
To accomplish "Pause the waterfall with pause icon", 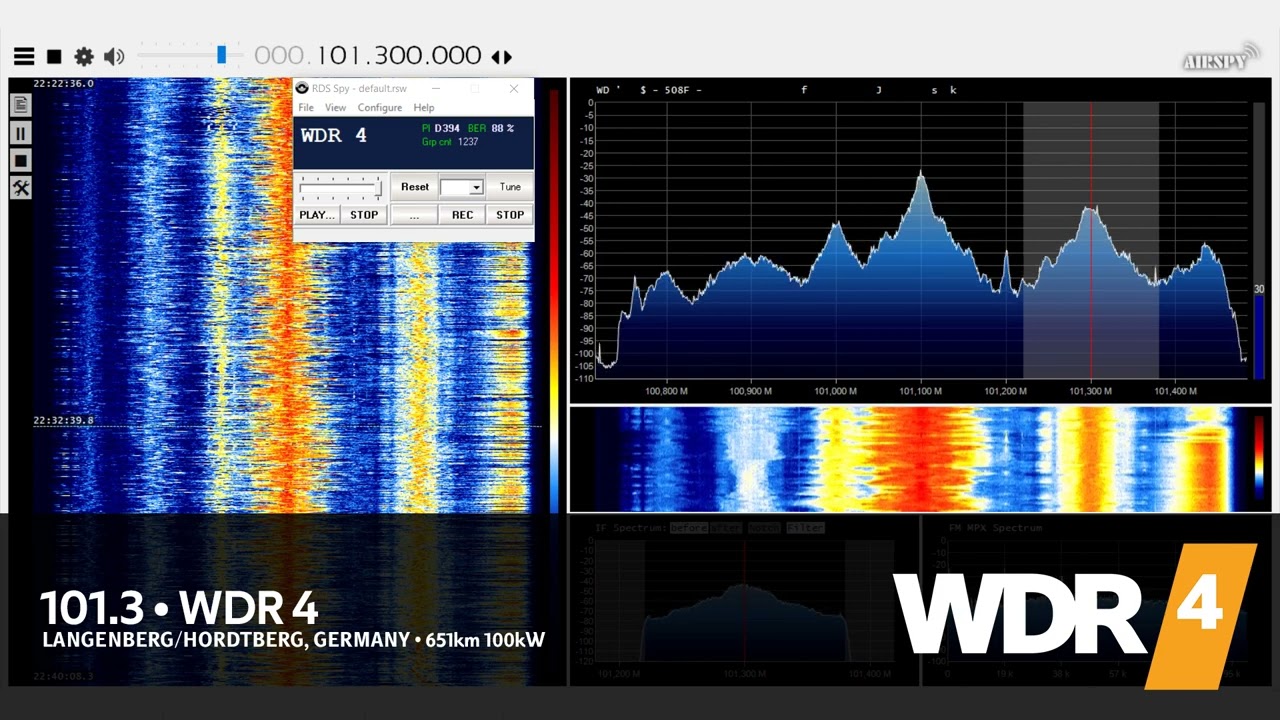I will pyautogui.click(x=20, y=133).
